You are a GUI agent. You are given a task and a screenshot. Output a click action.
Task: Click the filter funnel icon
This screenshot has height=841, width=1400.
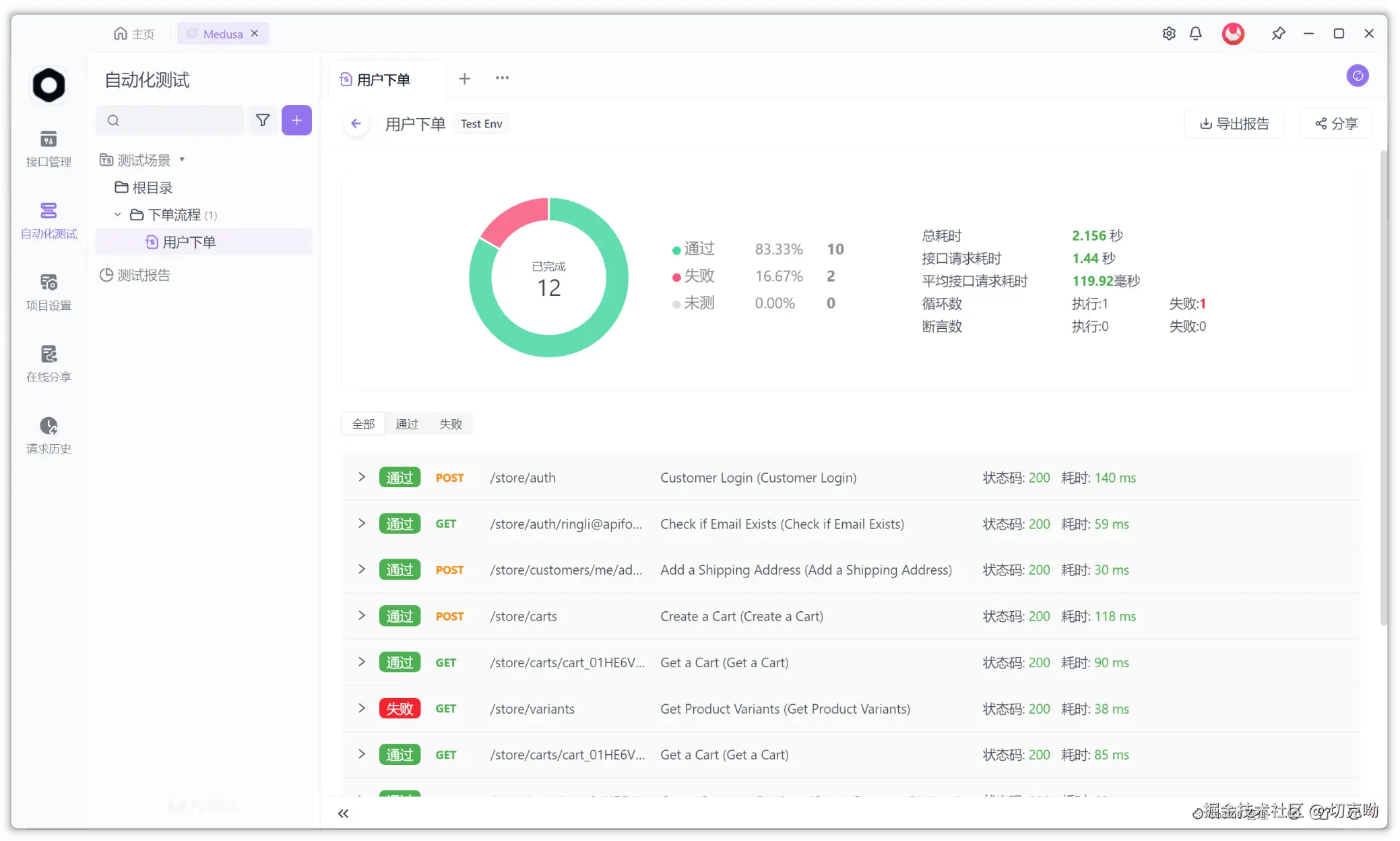(263, 121)
